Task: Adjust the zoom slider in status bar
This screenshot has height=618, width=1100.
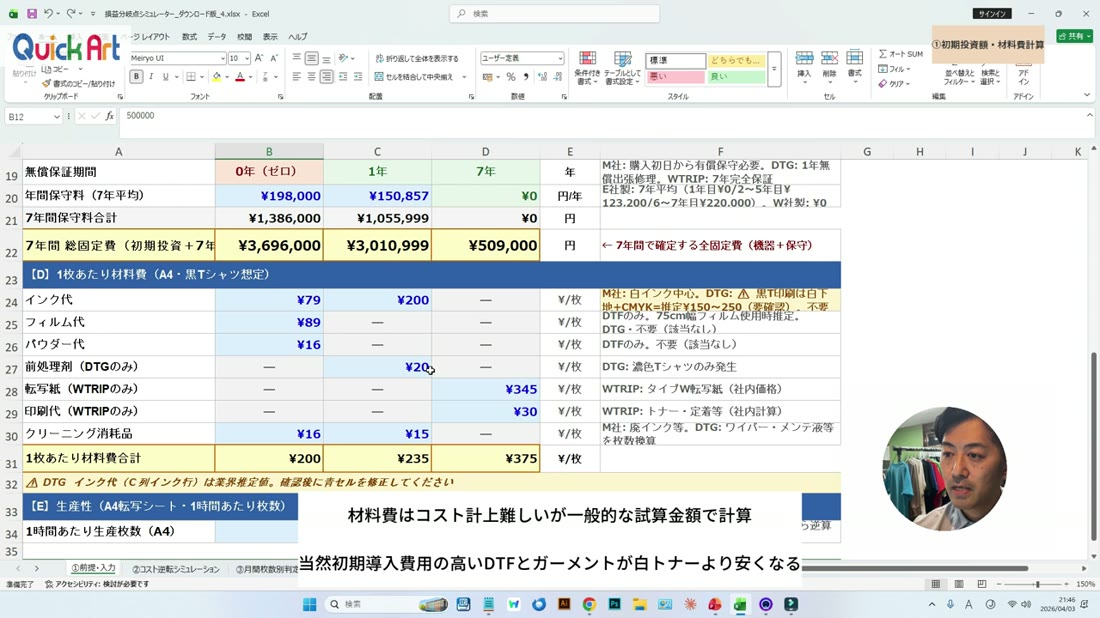Action: pyautogui.click(x=1037, y=584)
